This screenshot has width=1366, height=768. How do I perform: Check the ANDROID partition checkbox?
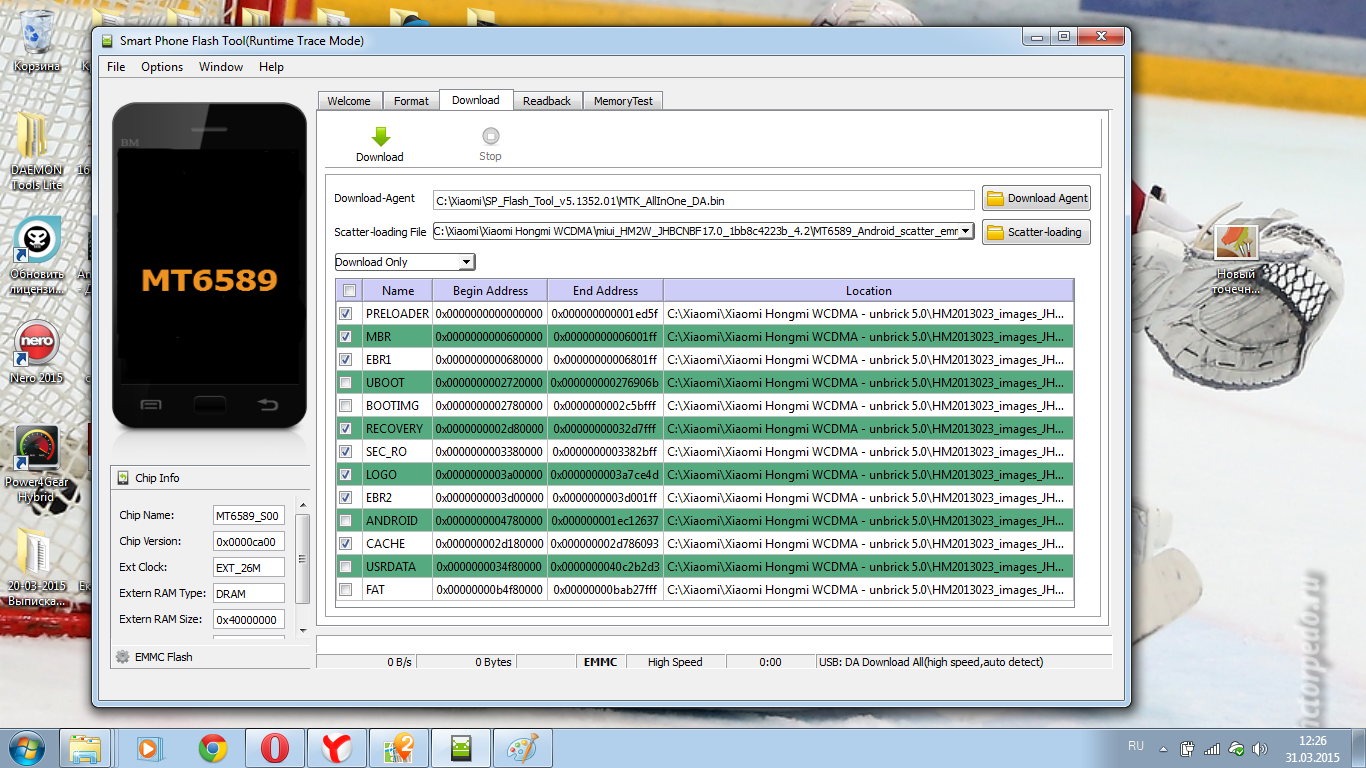tap(346, 520)
